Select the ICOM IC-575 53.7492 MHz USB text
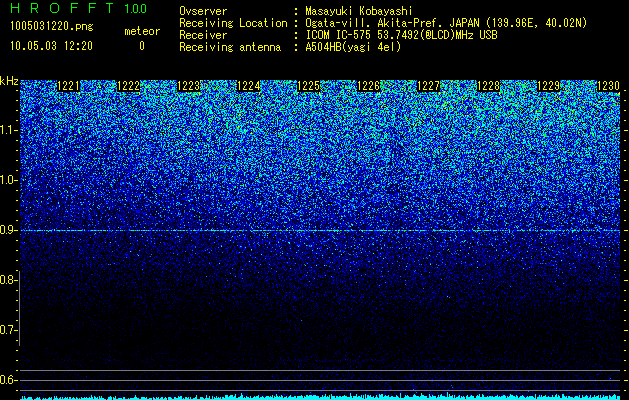This screenshot has width=629, height=400. pos(401,35)
